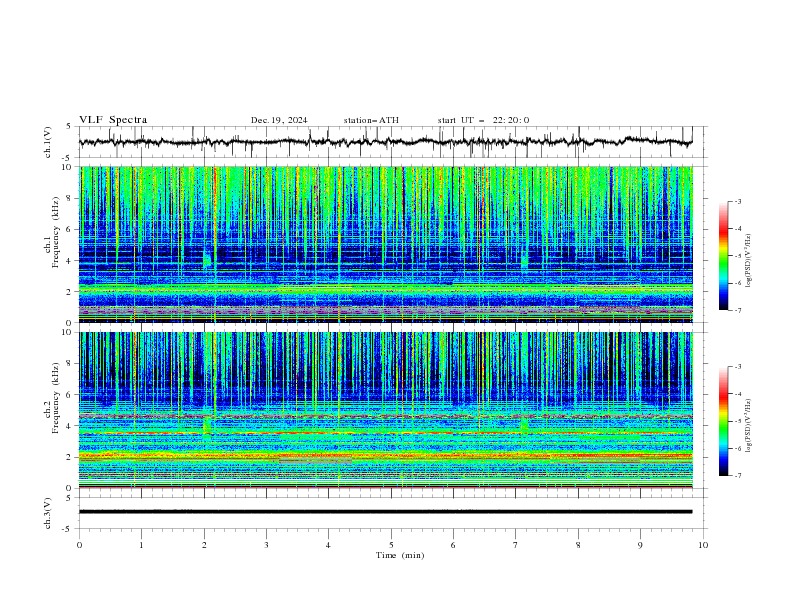
Task: Click time axis tick label "8"
Action: click(578, 545)
